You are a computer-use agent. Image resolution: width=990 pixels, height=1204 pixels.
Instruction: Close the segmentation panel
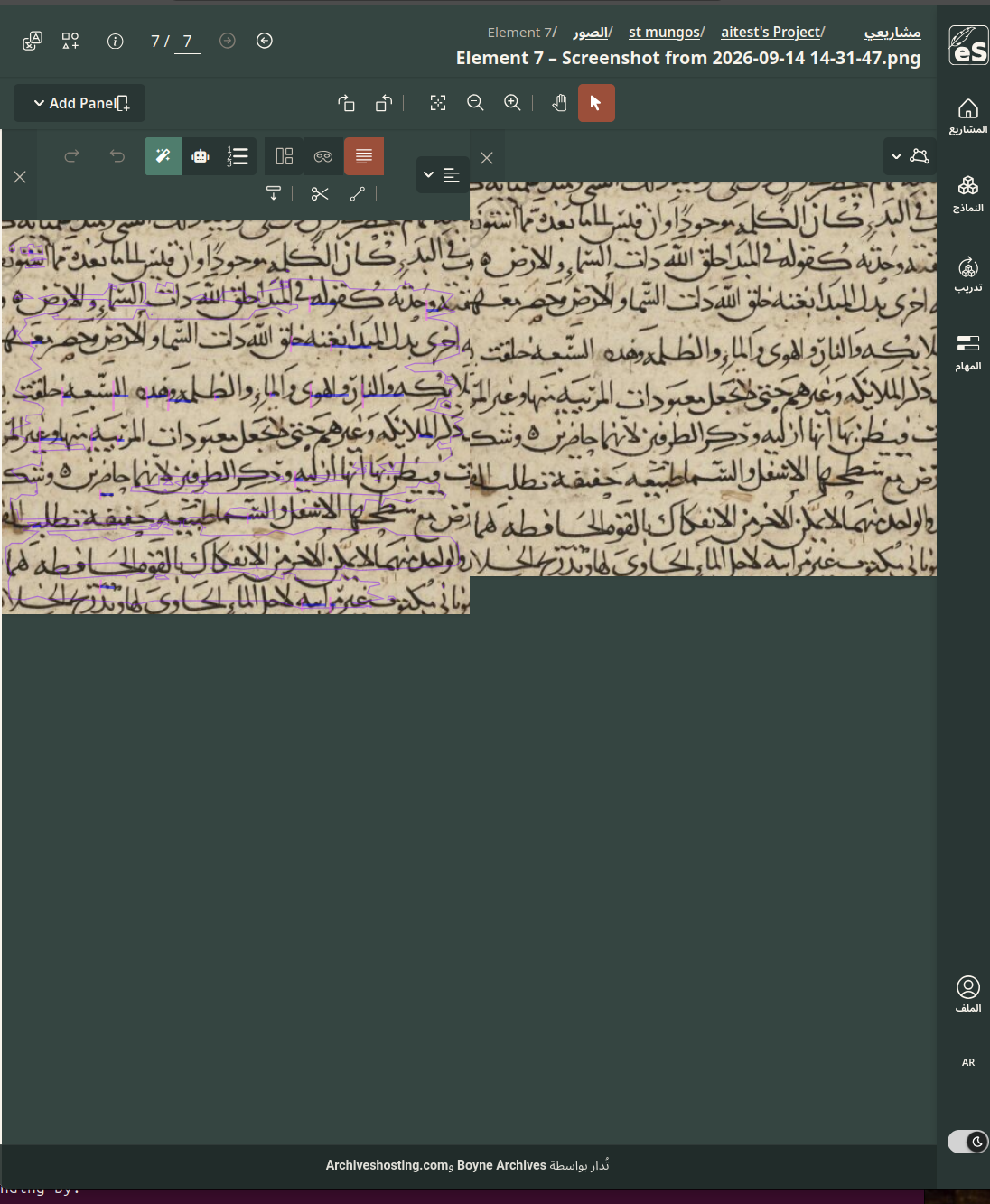(x=20, y=177)
